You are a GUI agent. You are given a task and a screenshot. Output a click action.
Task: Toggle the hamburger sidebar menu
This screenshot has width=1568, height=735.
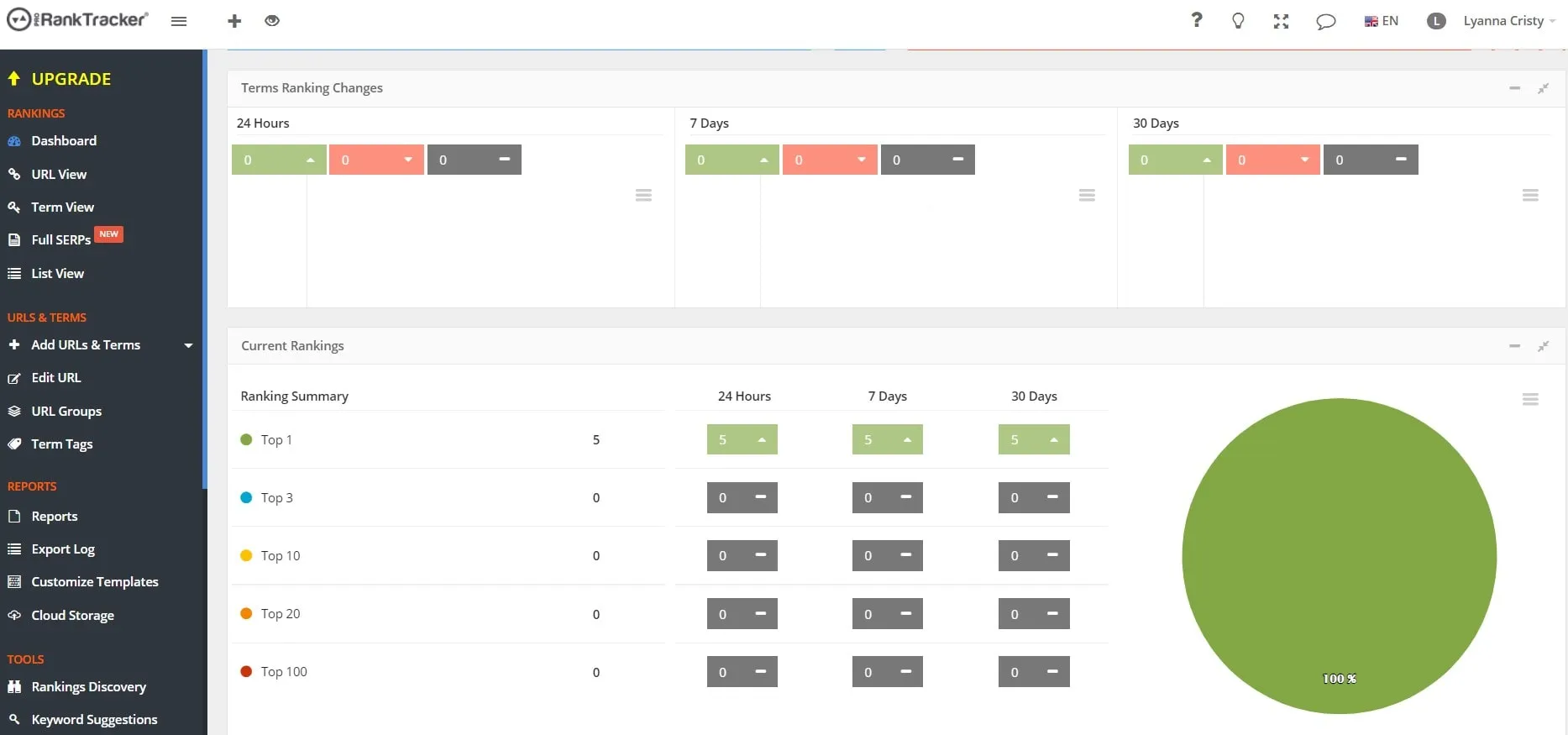[x=179, y=21]
